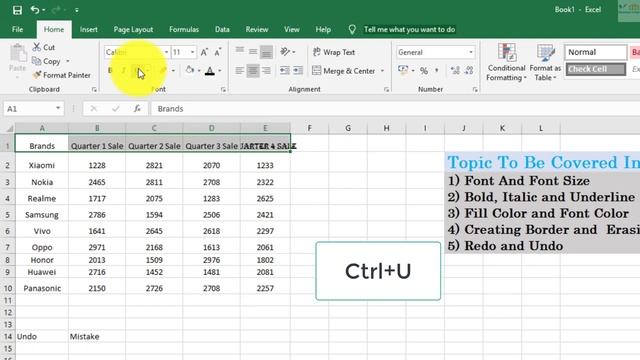Click the Insert Function fx icon

click(x=137, y=109)
